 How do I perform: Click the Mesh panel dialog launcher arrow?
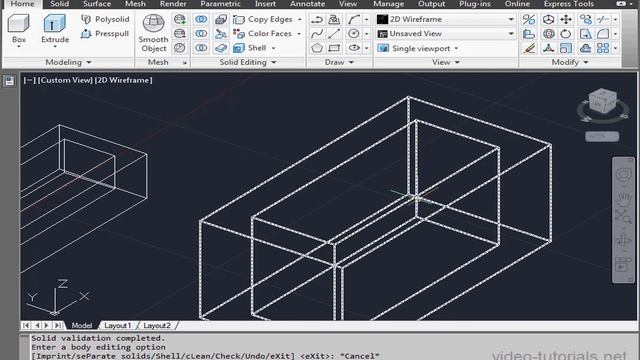[x=184, y=63]
